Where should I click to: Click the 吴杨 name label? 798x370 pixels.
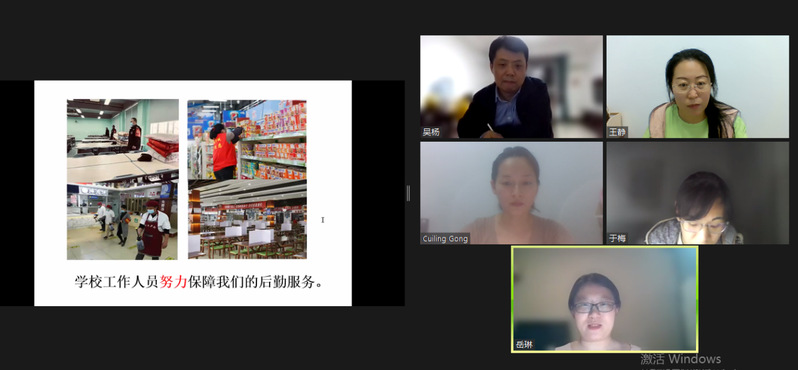pyautogui.click(x=431, y=132)
